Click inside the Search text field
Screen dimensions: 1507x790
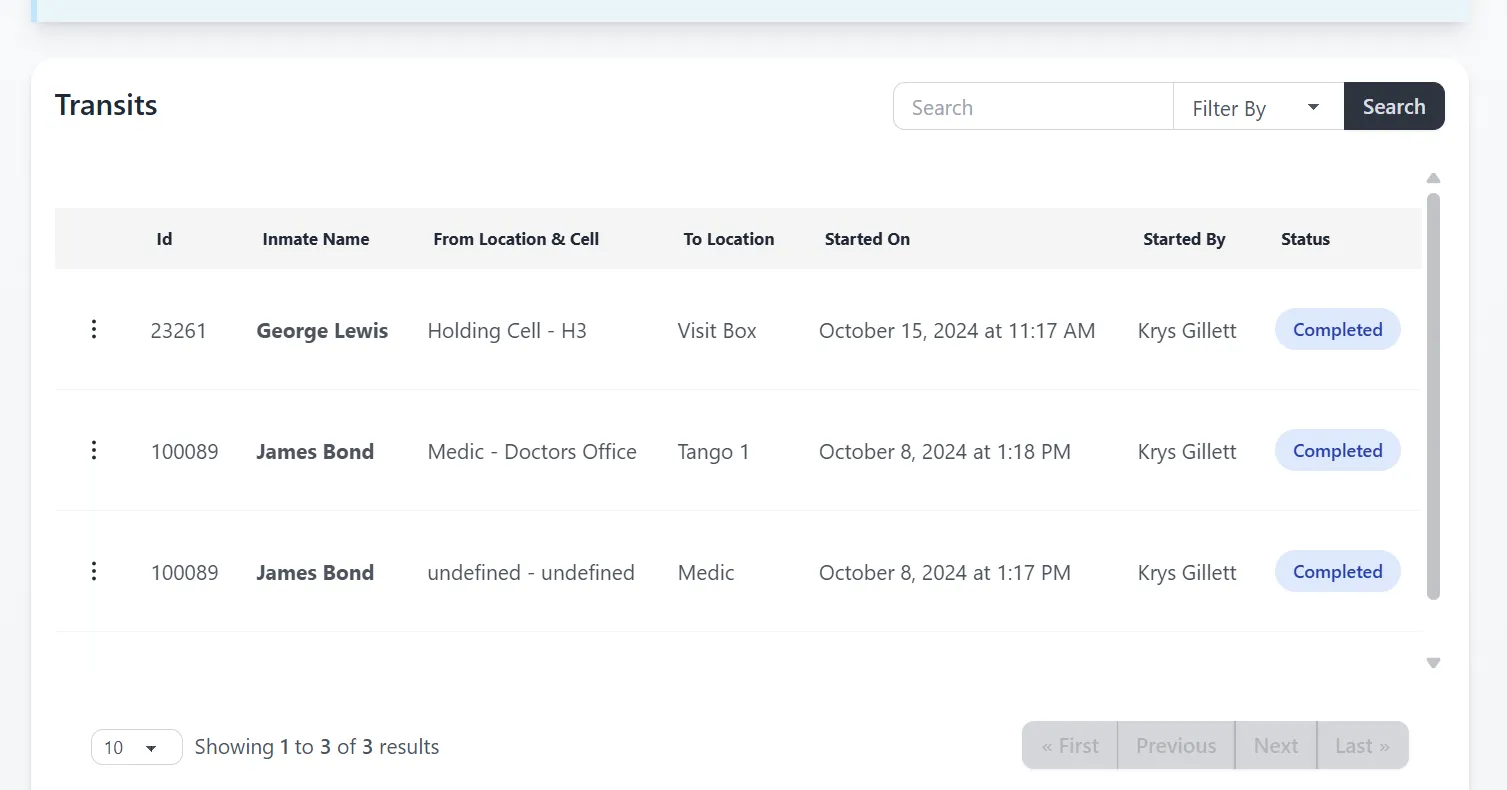(1032, 107)
